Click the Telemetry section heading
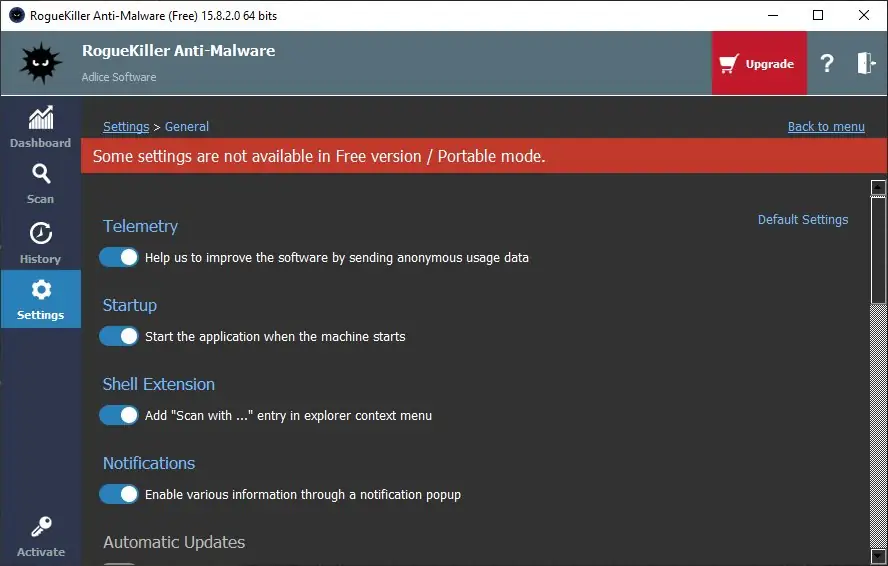The image size is (888, 566). tap(140, 226)
